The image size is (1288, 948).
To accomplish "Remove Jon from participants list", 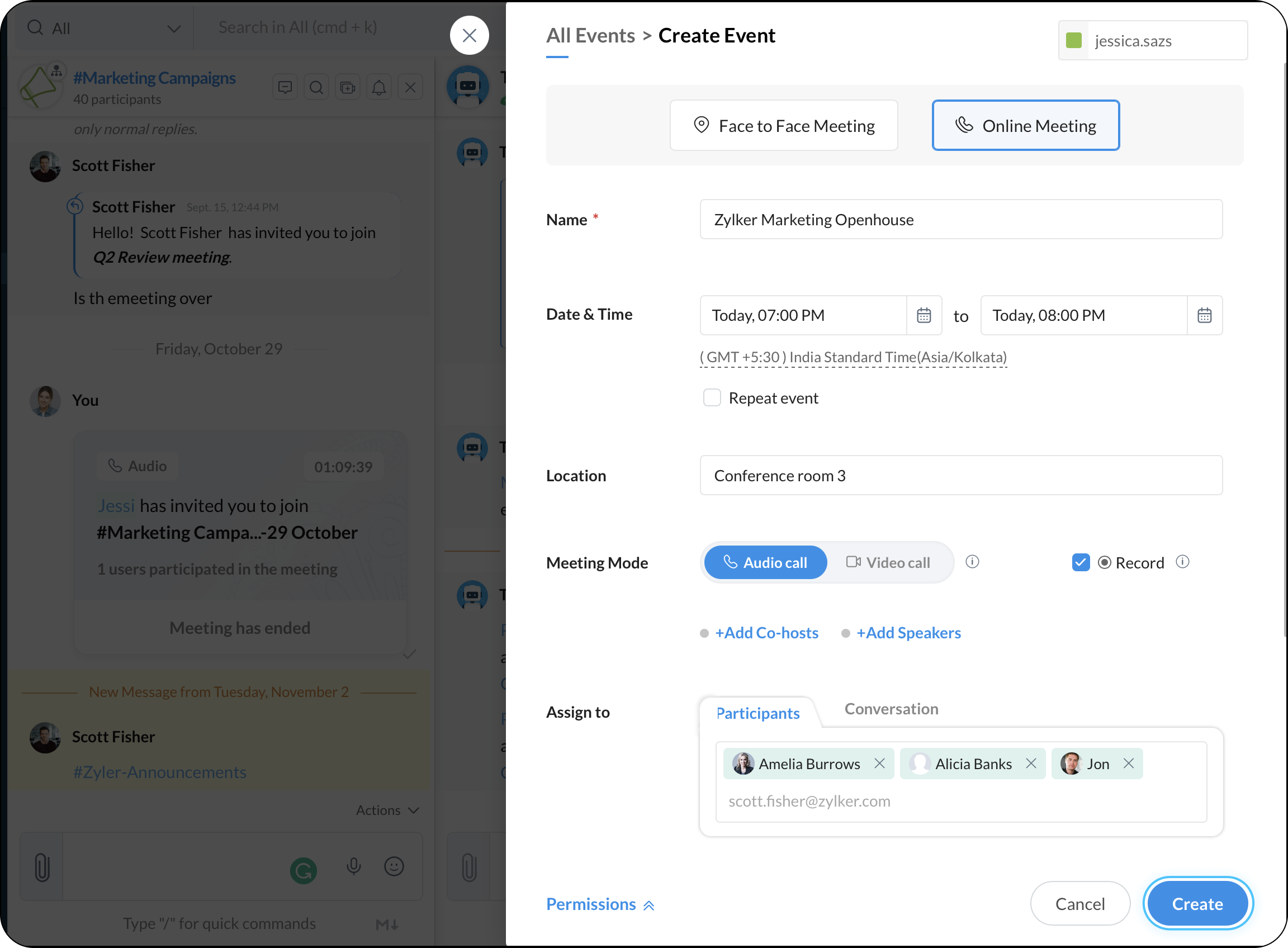I will click(x=1129, y=763).
